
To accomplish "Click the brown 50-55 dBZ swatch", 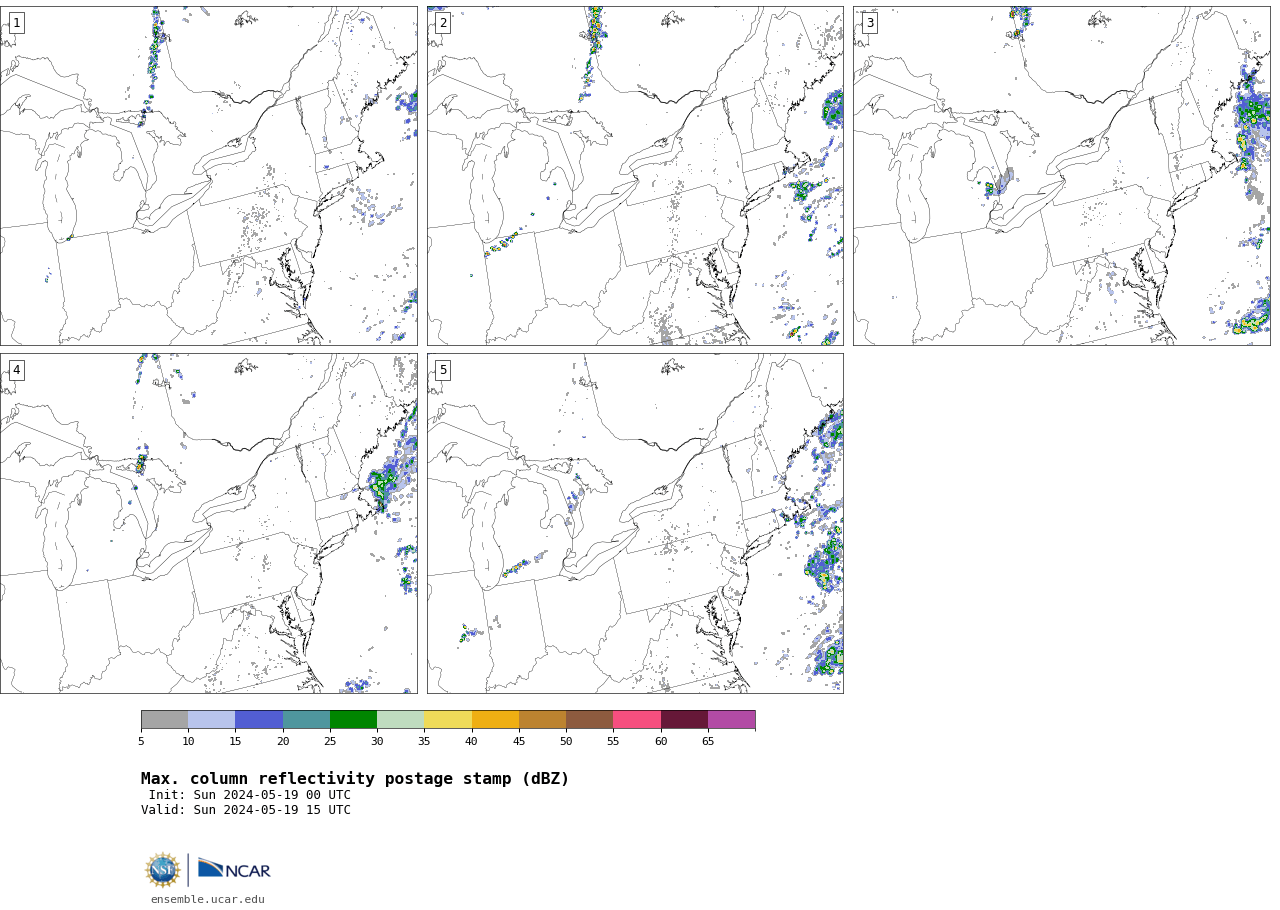I will (x=590, y=720).
